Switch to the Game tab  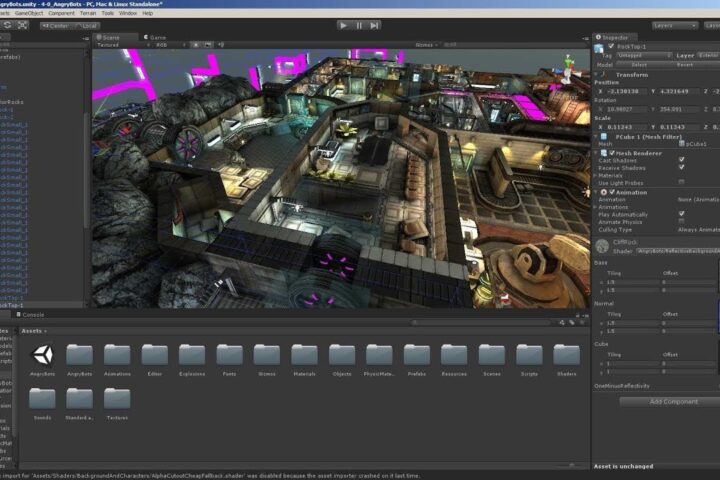pos(155,37)
